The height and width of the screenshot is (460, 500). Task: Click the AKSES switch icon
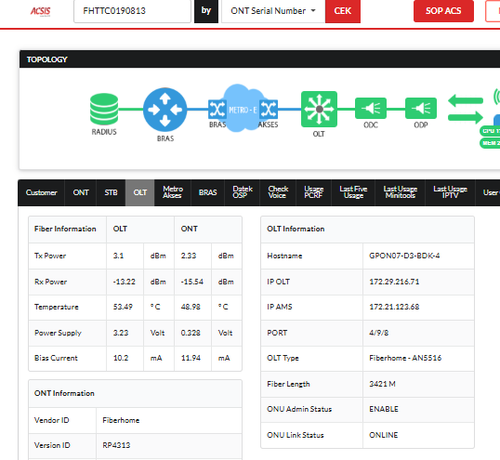(269, 109)
